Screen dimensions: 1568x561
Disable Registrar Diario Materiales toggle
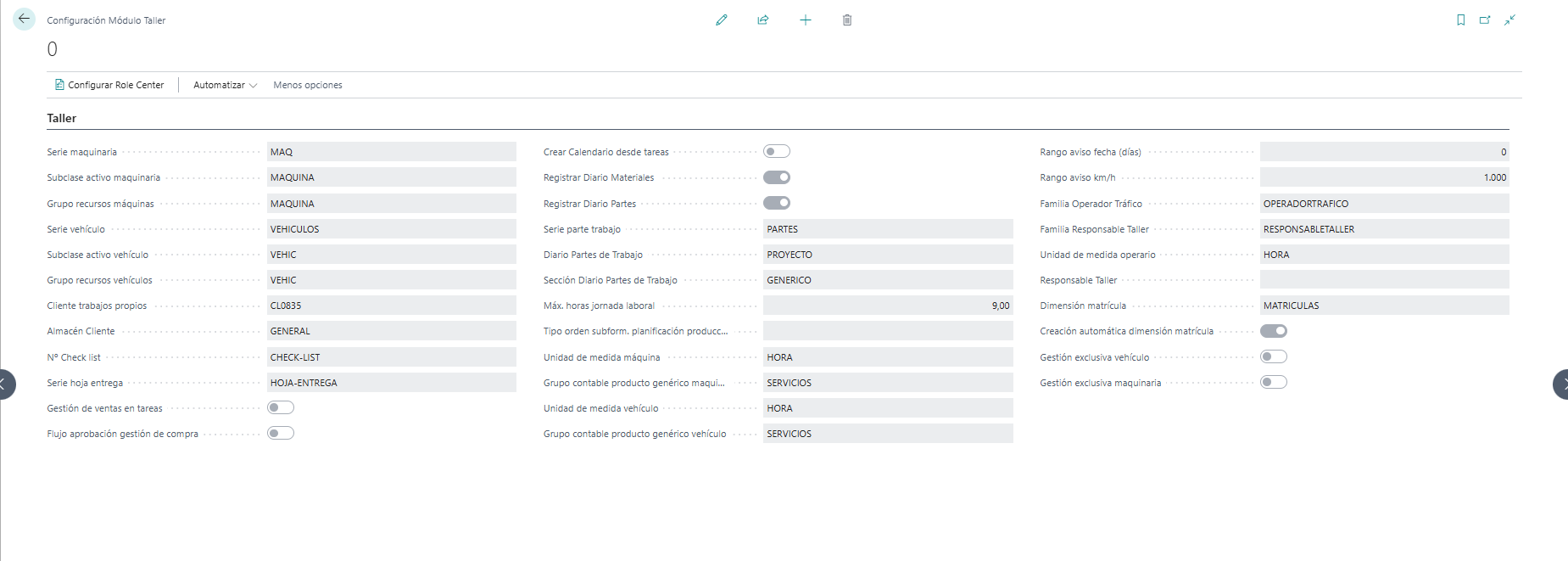777,177
